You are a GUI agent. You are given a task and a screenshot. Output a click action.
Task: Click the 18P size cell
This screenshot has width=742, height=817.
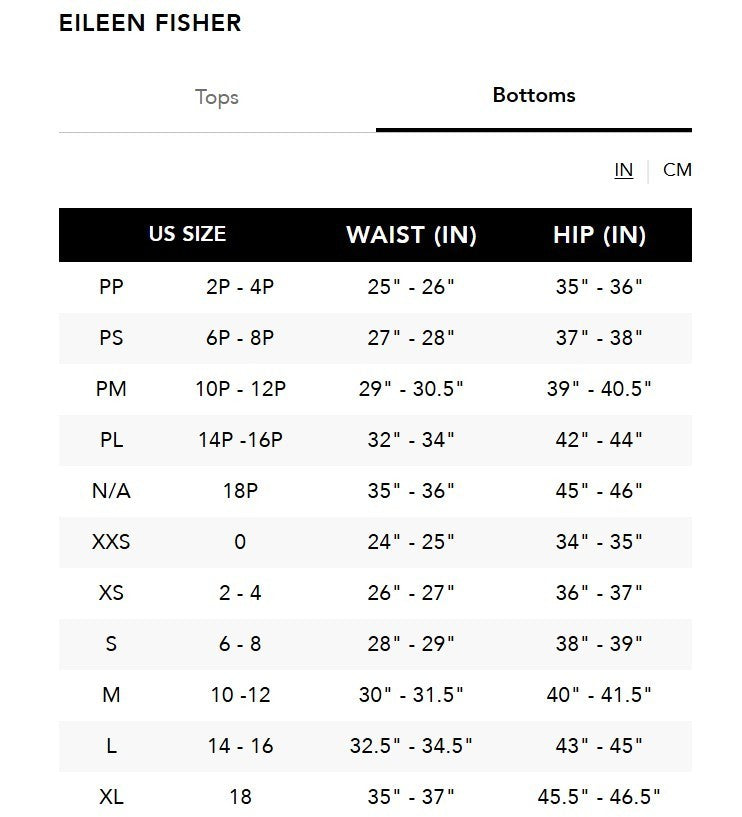(x=240, y=491)
